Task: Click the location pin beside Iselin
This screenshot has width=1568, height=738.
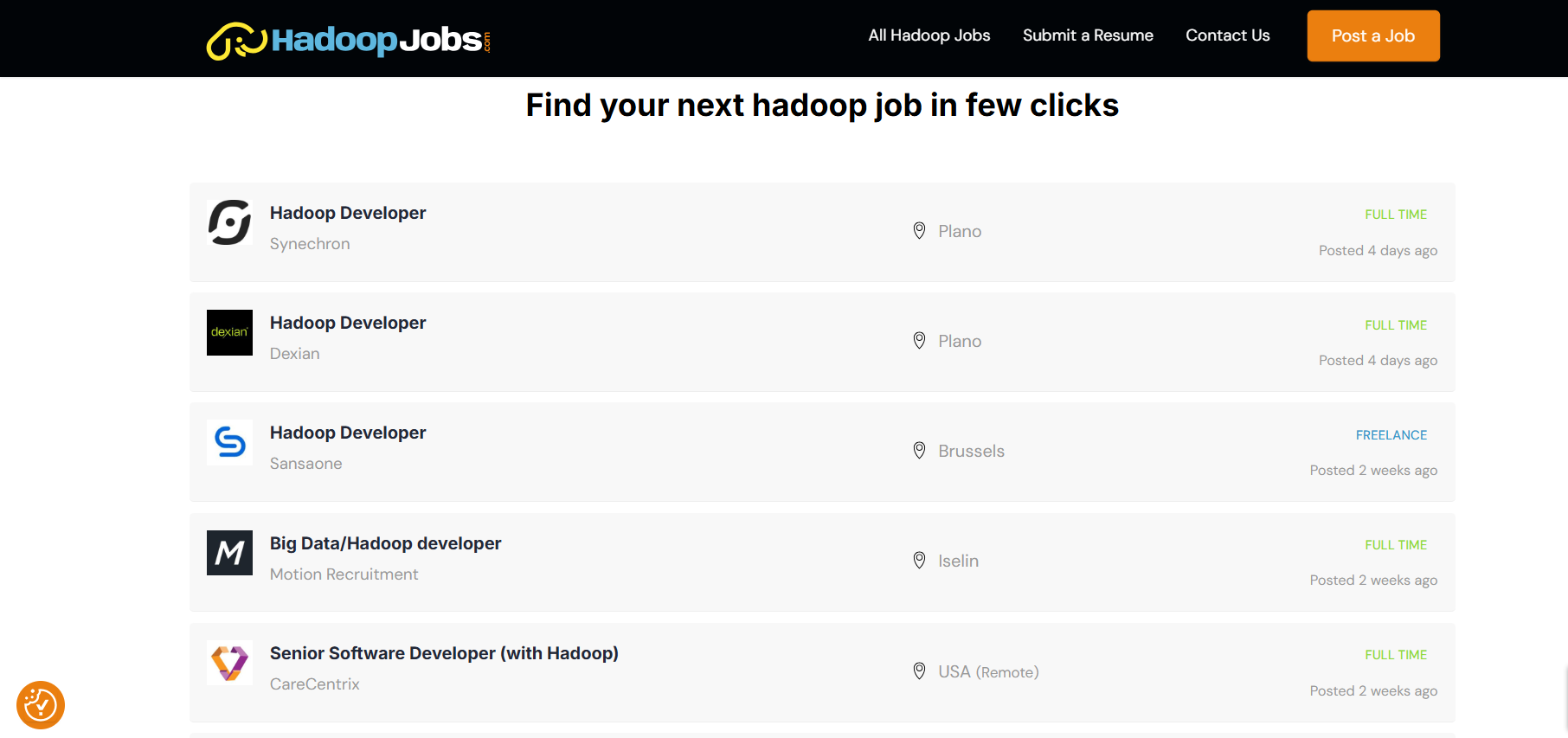Action: click(919, 561)
